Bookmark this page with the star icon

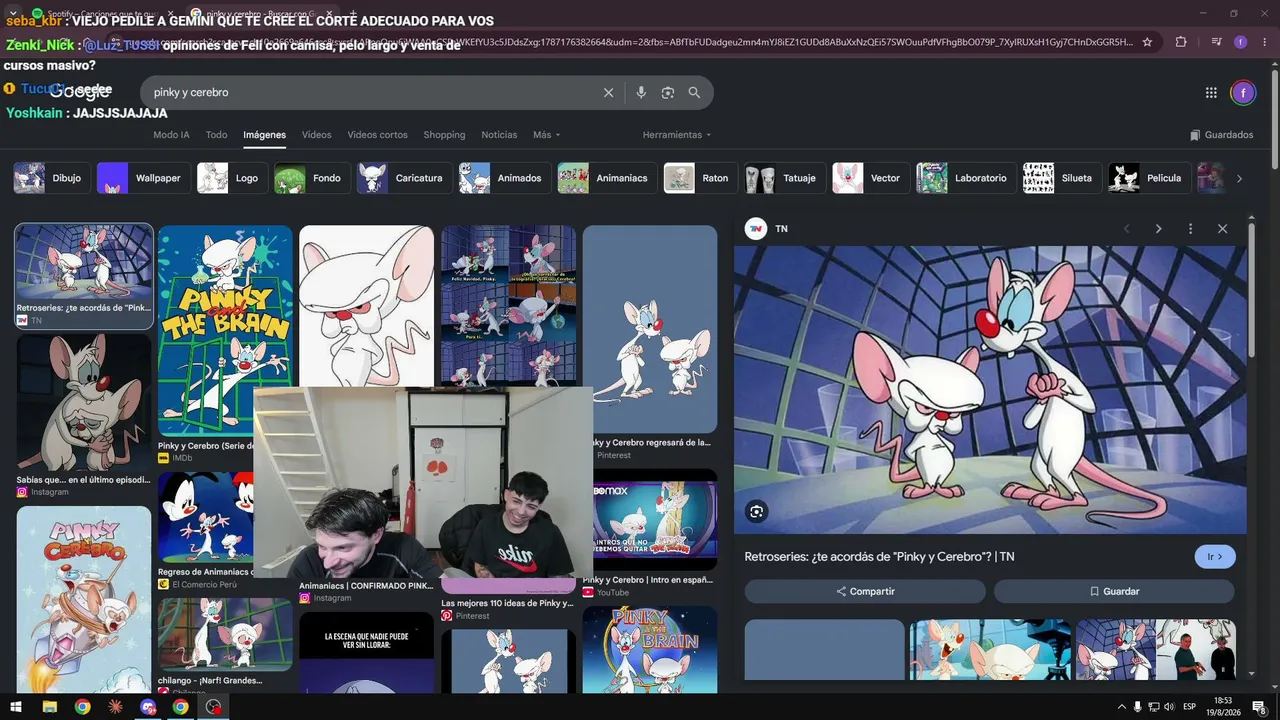point(1147,42)
